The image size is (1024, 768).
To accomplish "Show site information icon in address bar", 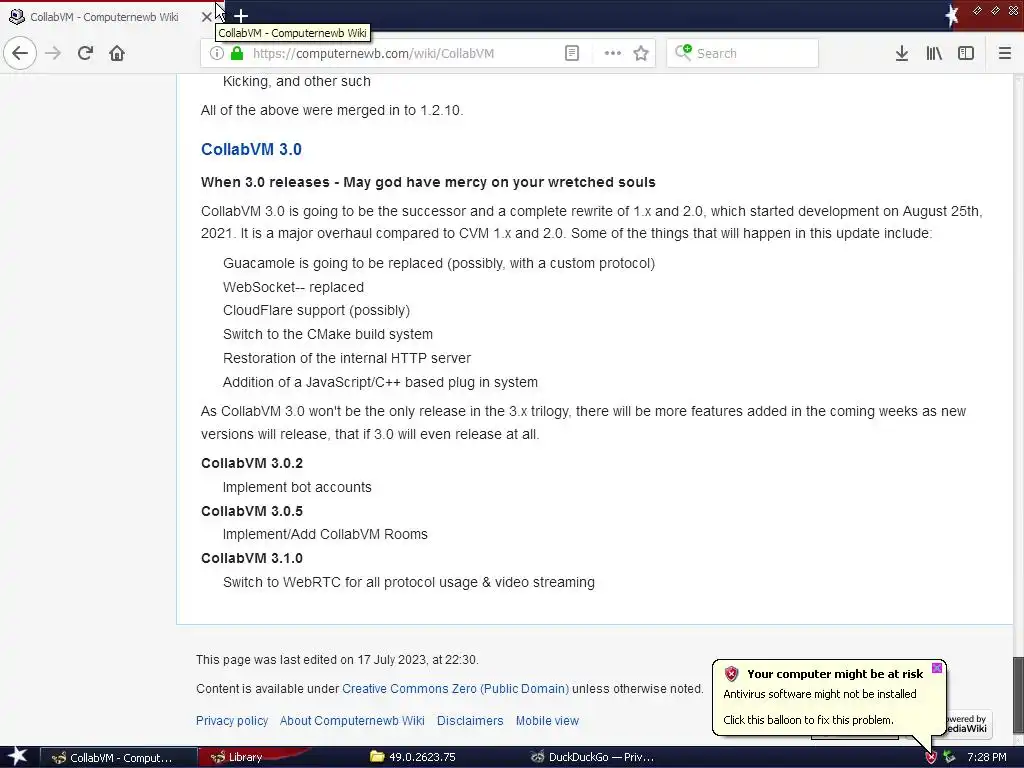I will tap(217, 53).
